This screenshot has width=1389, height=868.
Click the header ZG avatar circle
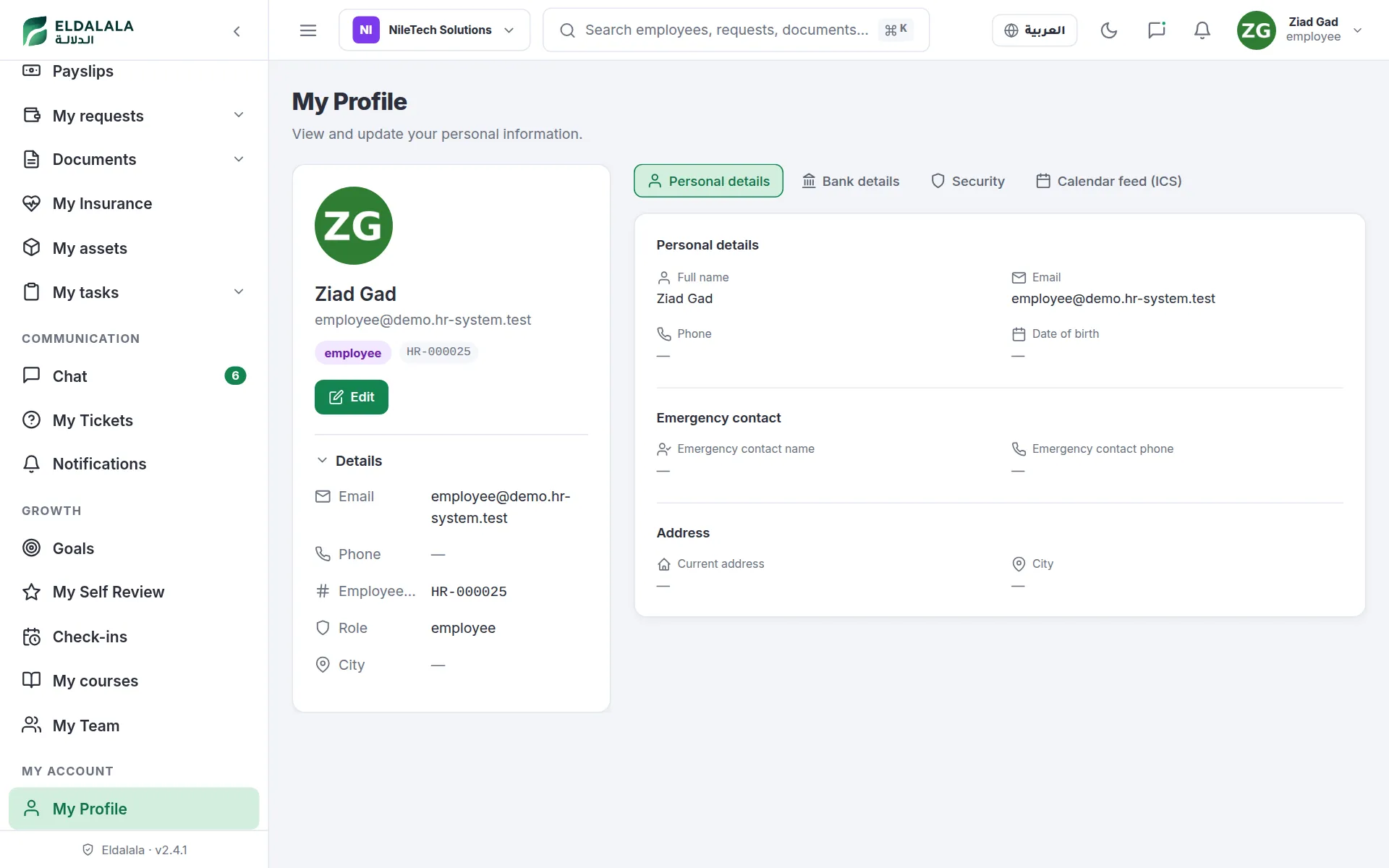click(x=1256, y=30)
